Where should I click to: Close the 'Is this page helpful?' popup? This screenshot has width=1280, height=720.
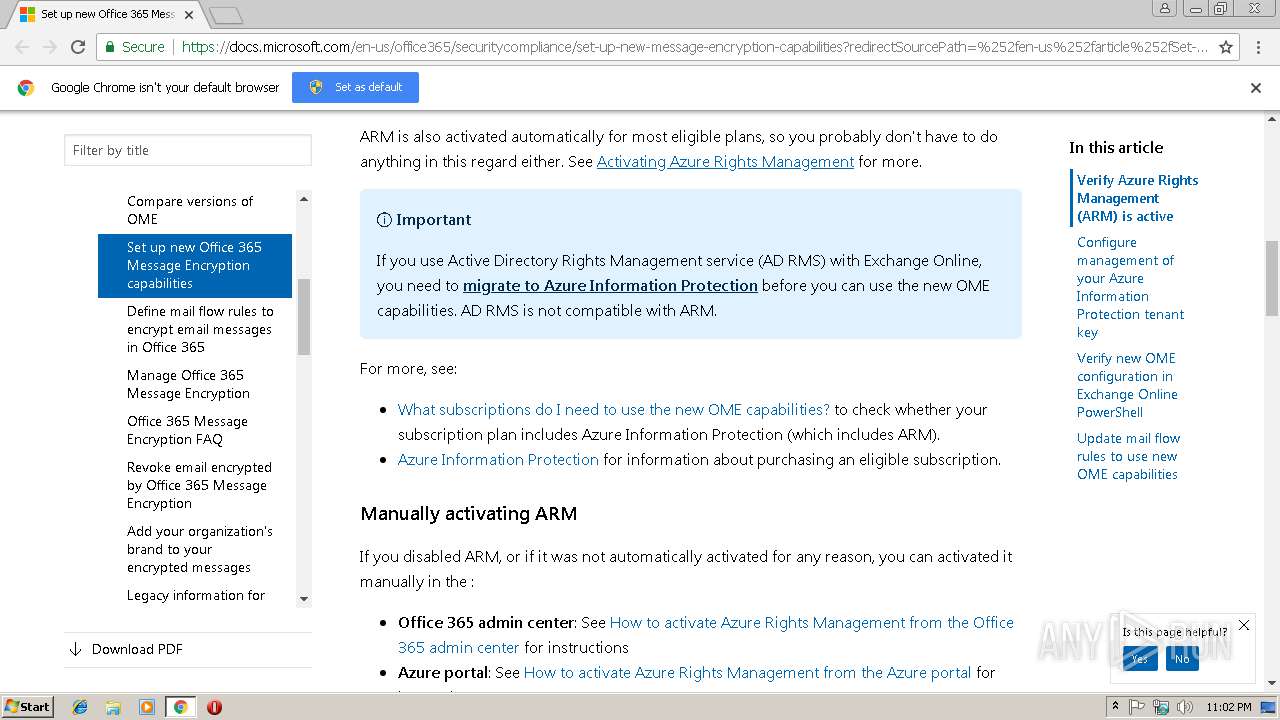click(1244, 625)
